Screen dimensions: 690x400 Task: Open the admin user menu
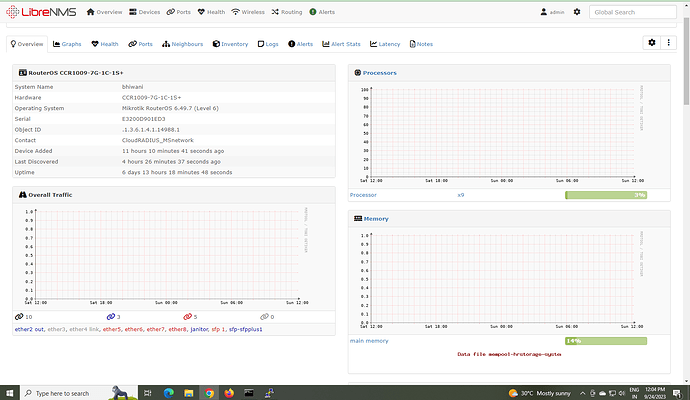pos(552,12)
